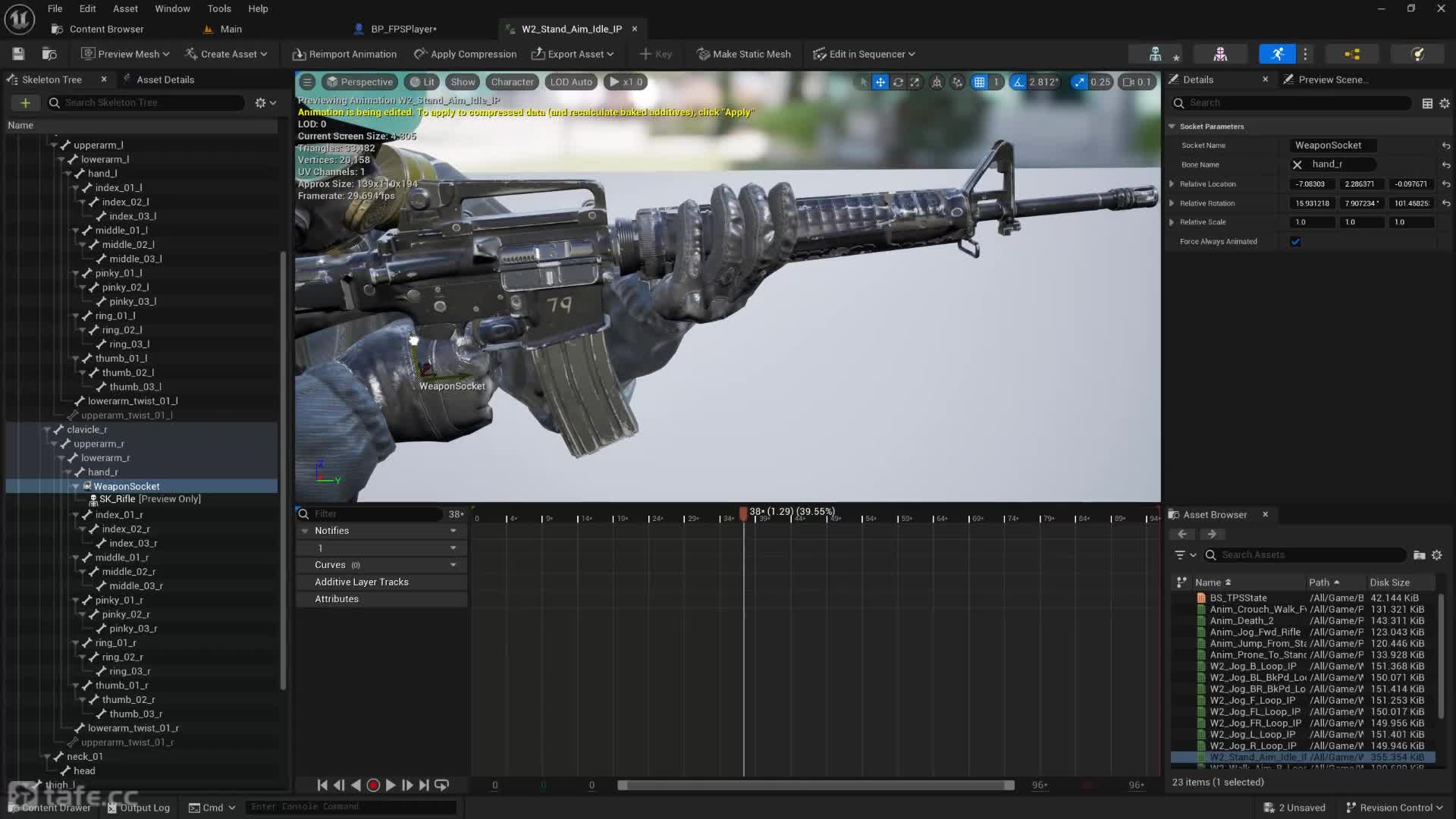
Task: Expand the Relative Location property
Action: pos(1172,184)
